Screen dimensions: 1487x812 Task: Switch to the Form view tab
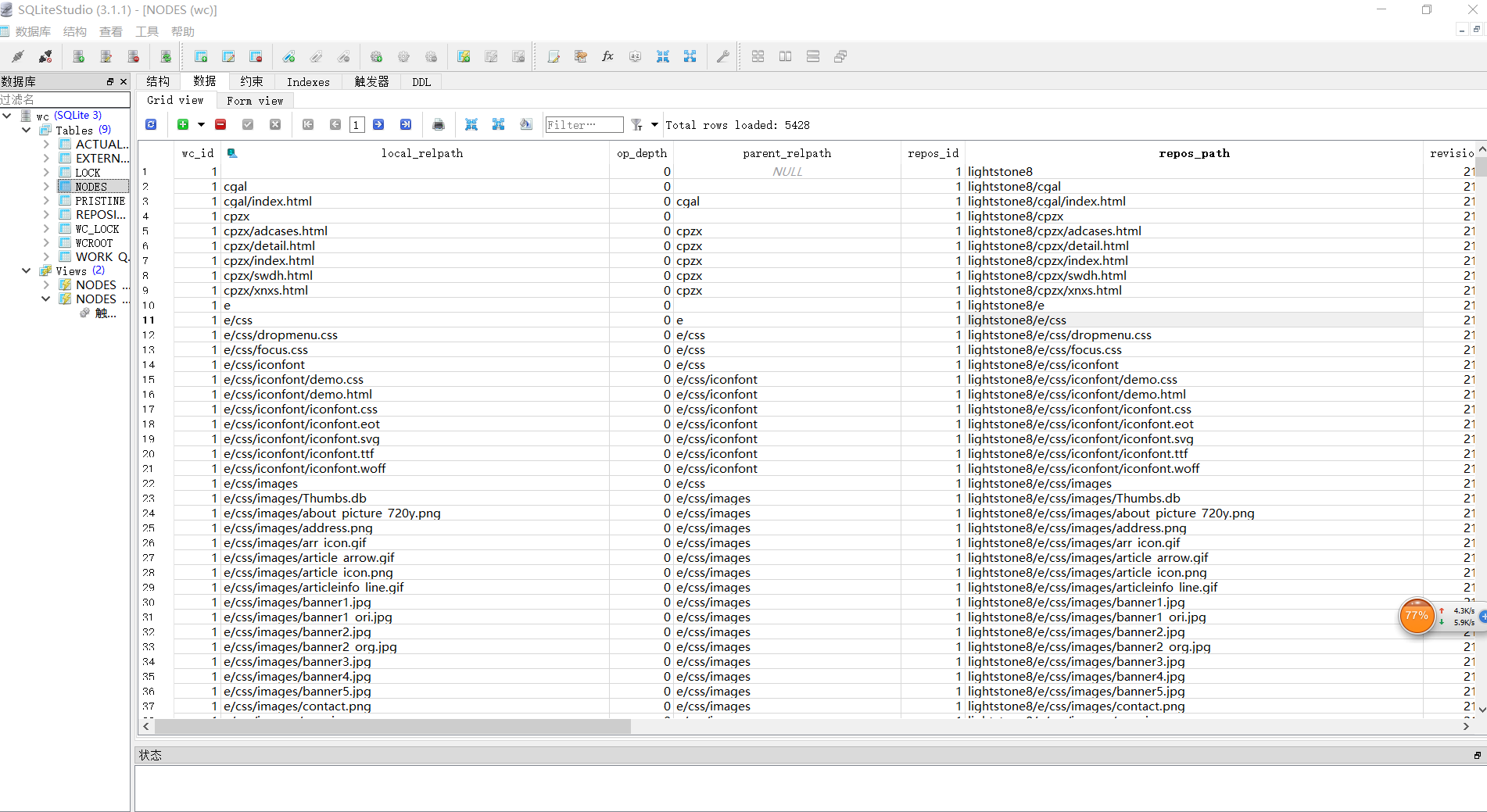255,101
